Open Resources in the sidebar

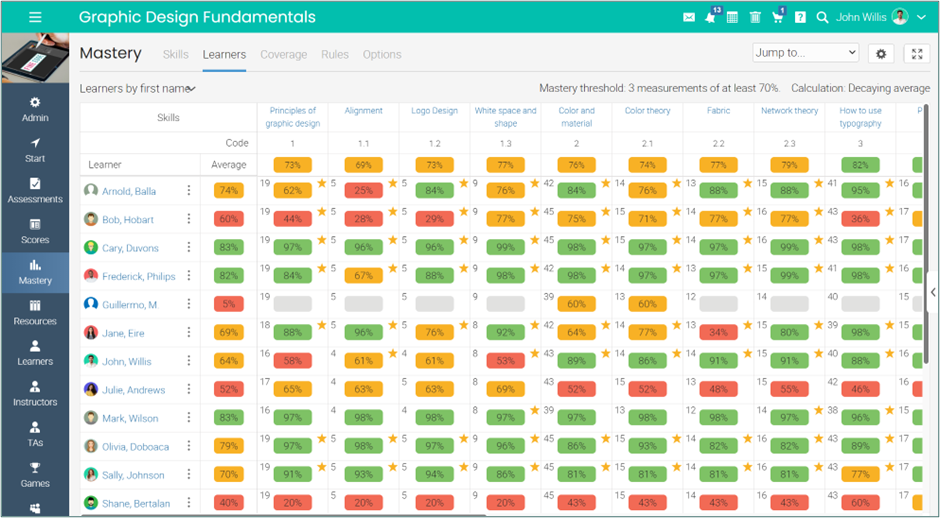[35, 313]
